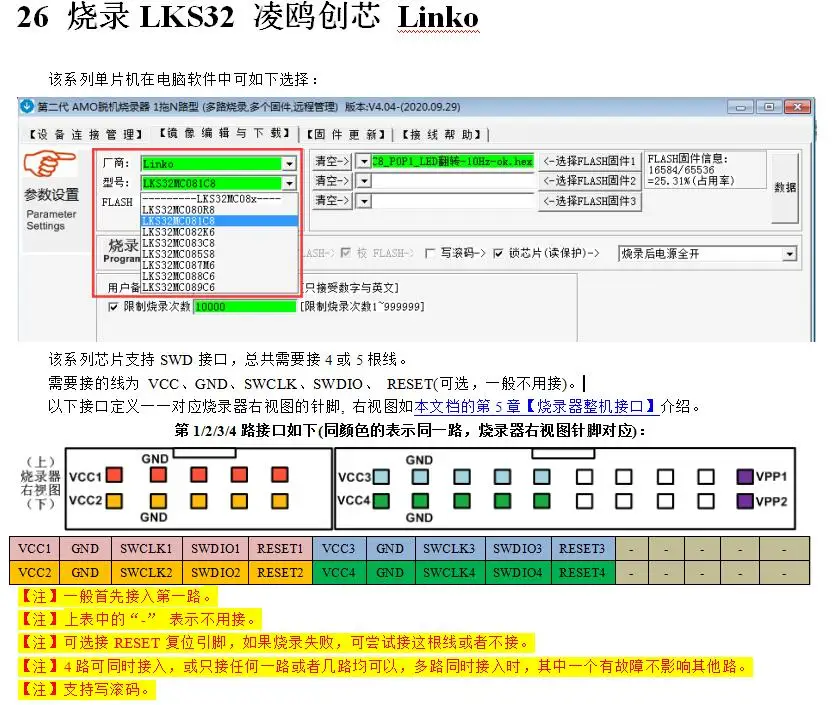Click the red VCC1 pin square
Screen dimensions: 837x705
(x=114, y=475)
